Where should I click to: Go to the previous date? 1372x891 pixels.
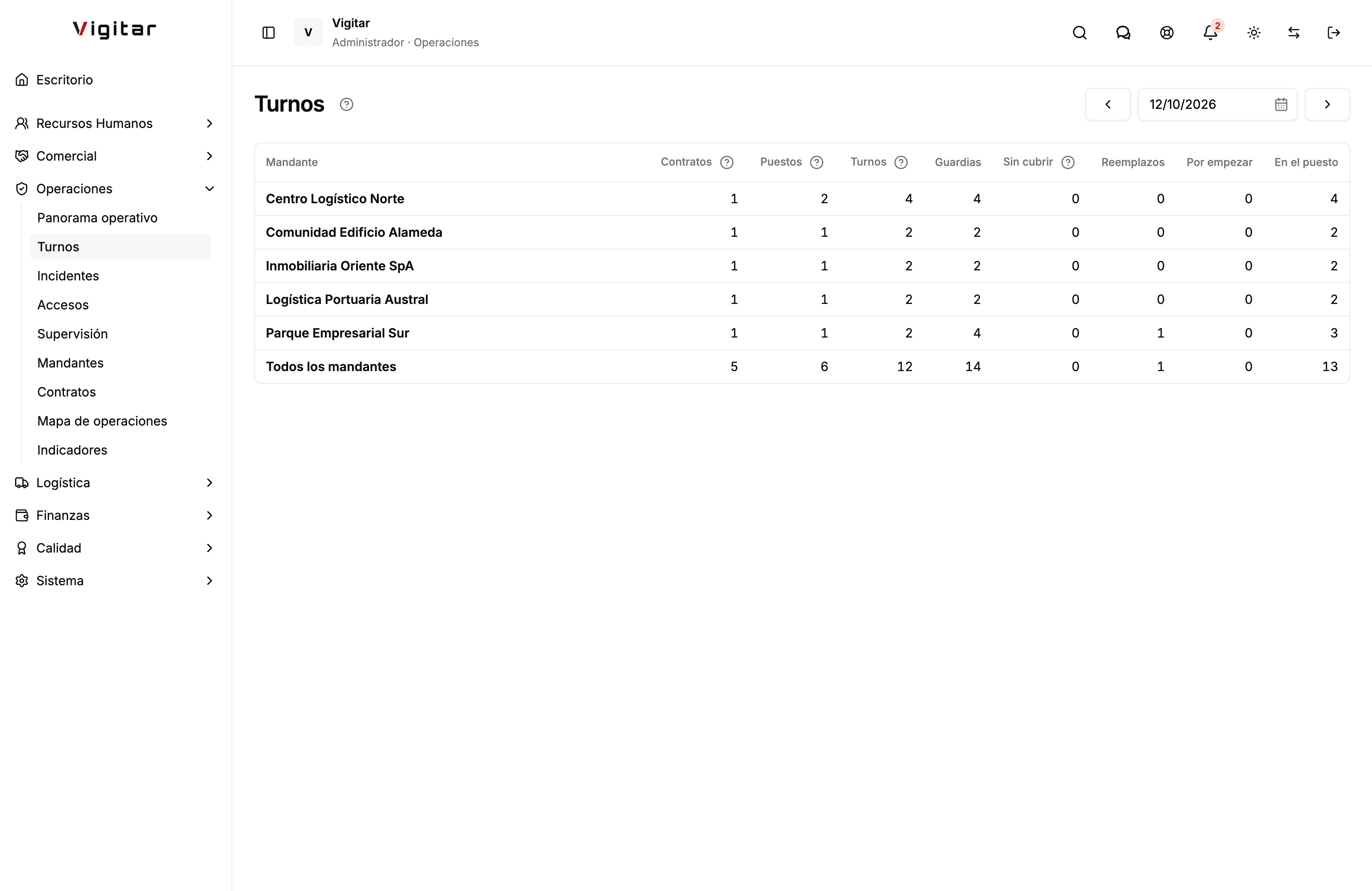pyautogui.click(x=1108, y=104)
